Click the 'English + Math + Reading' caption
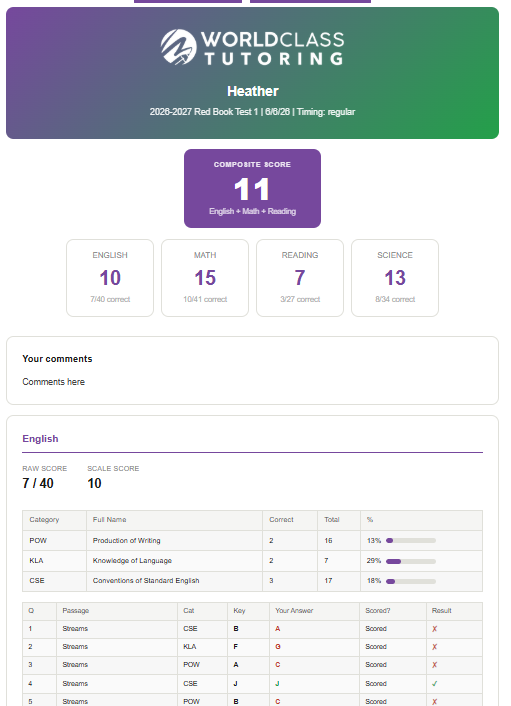Viewport: 511px width, 706px height. pyautogui.click(x=252, y=211)
